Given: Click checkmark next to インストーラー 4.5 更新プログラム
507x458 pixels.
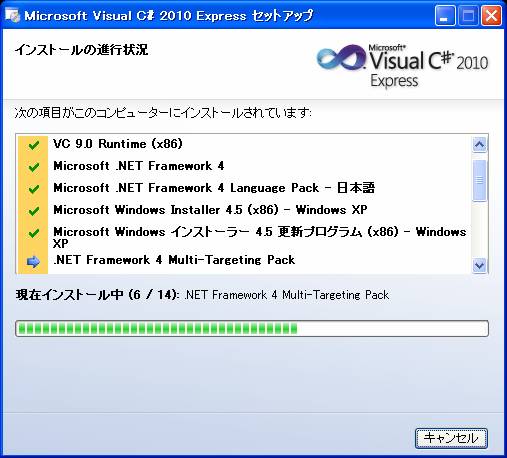Looking at the screenshot, I should (33, 233).
